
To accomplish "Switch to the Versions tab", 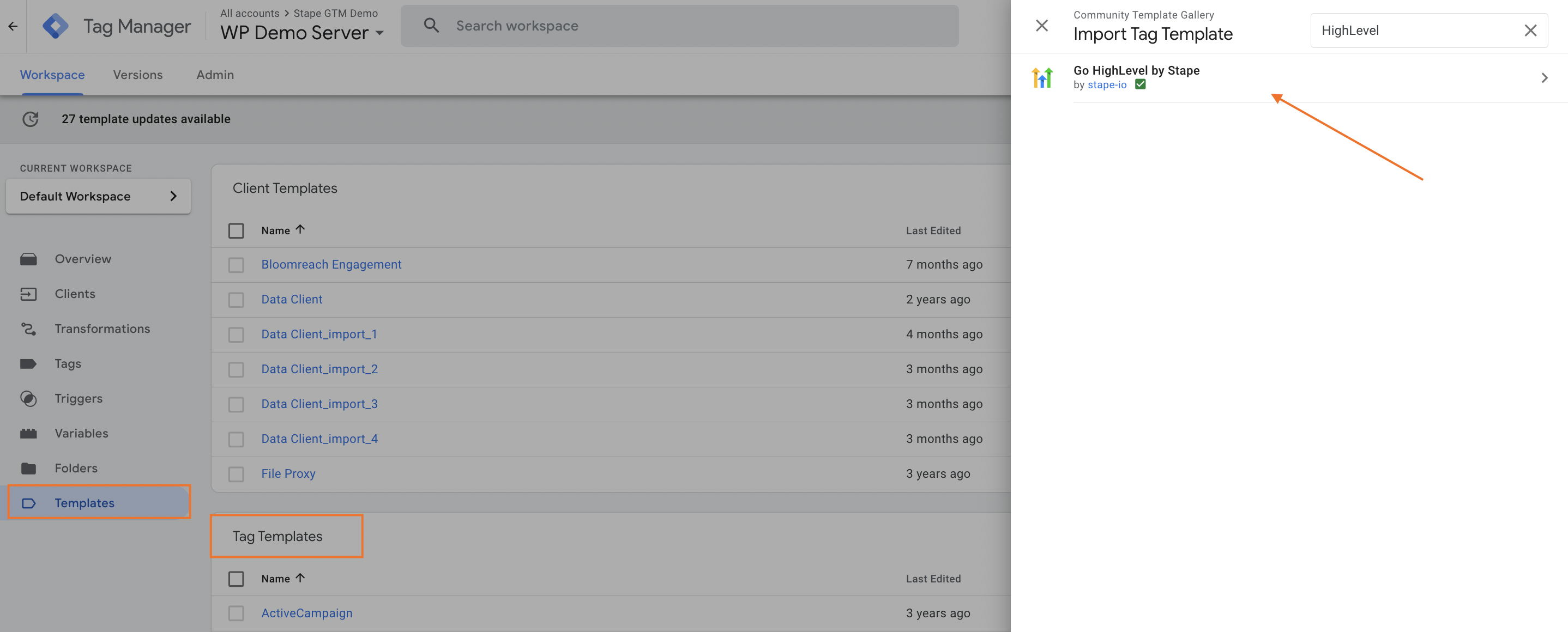I will coord(137,75).
